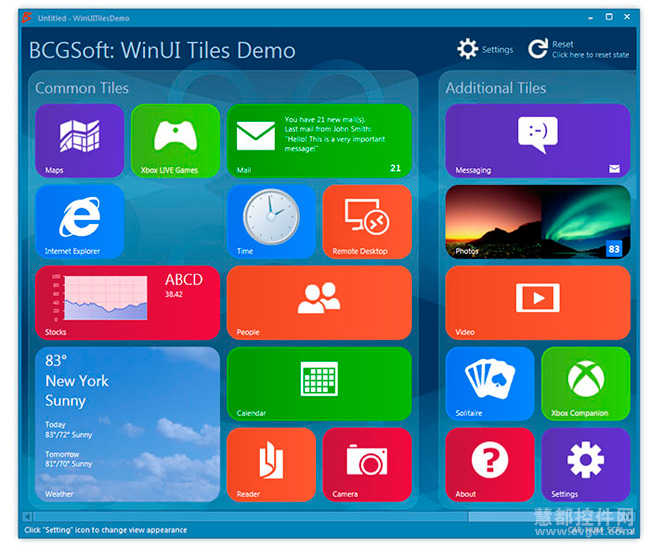Launch the Solitaire tile
This screenshot has height=548, width=650.
(490, 384)
